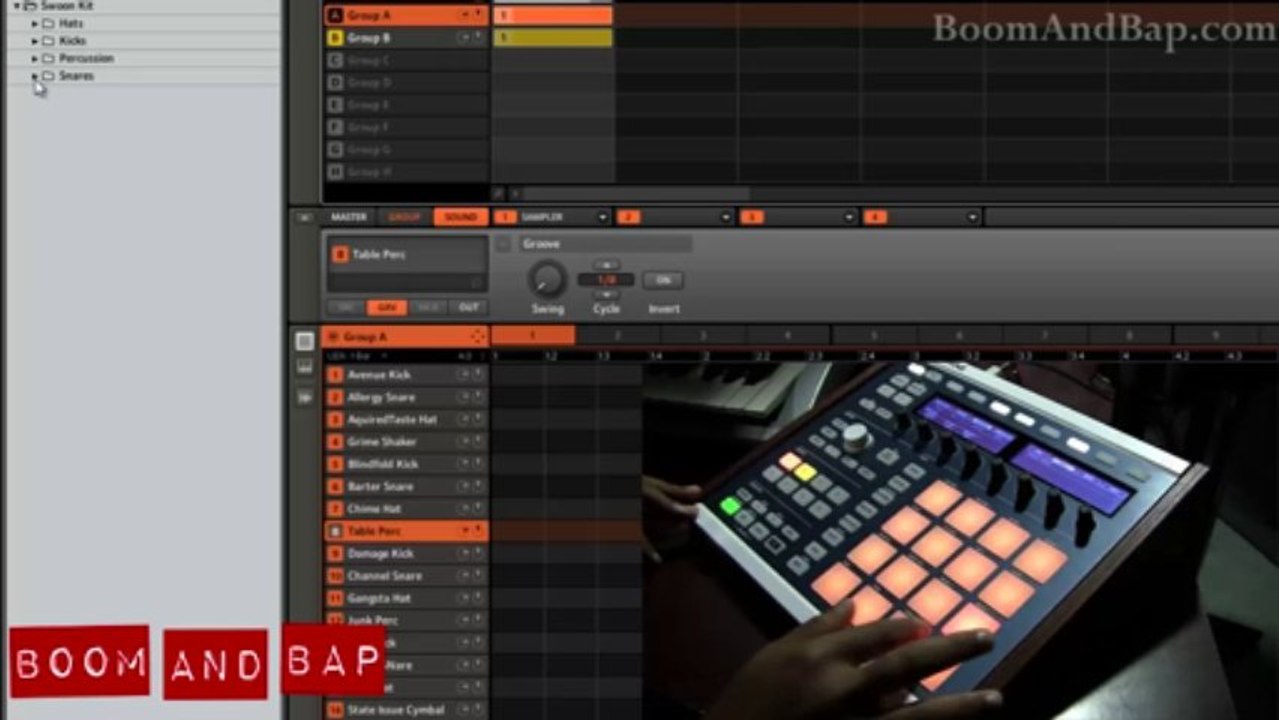
Task: Click the number 2 badge on Allergy Snare
Action: pyautogui.click(x=336, y=397)
